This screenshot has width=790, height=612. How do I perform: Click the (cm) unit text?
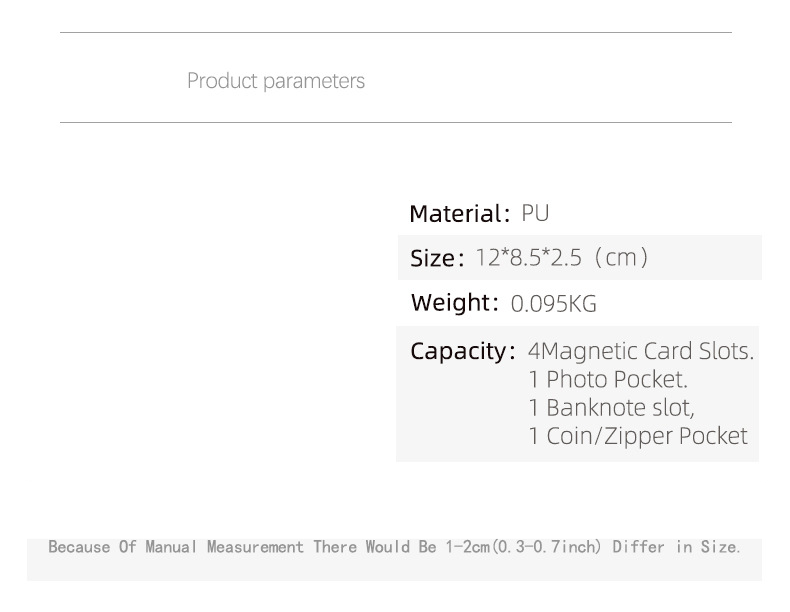coord(621,258)
